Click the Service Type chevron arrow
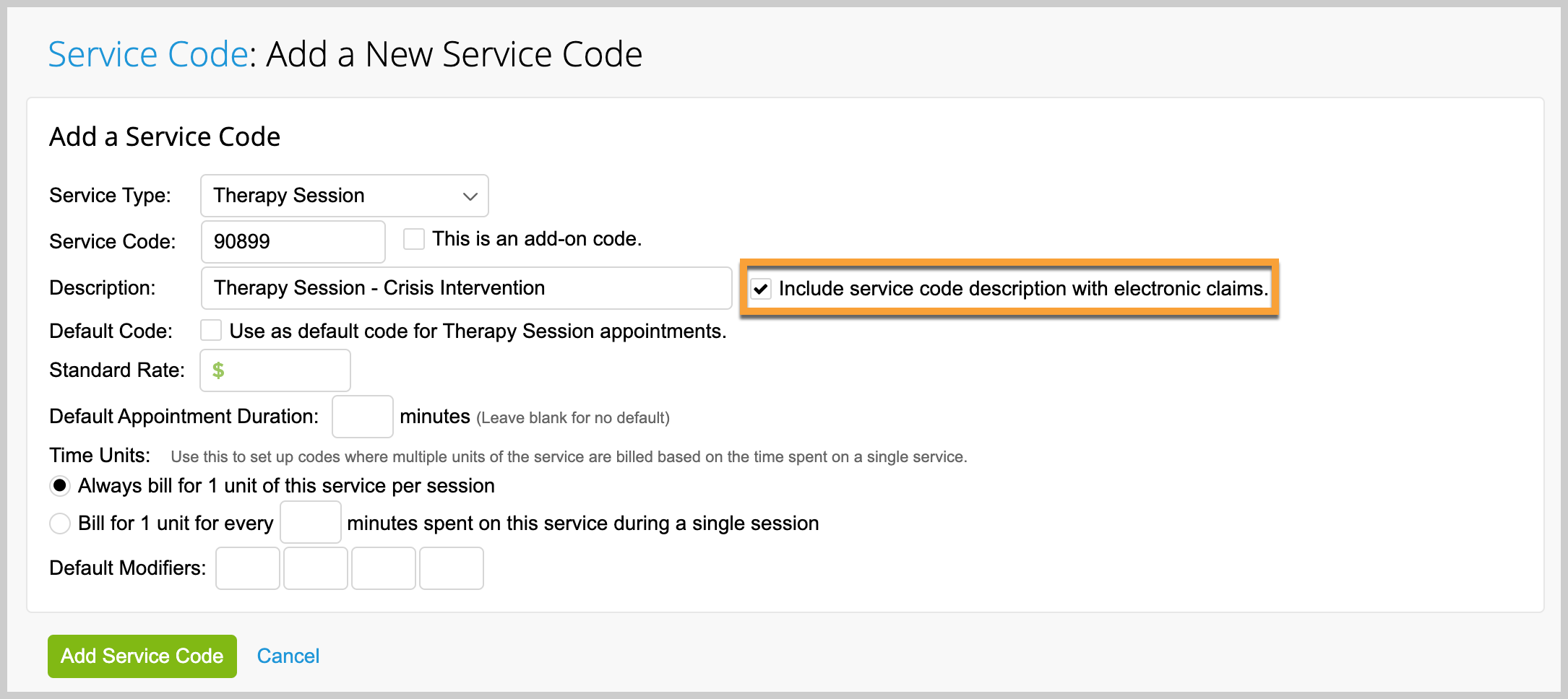Screen dimensions: 1568x699 pos(470,196)
